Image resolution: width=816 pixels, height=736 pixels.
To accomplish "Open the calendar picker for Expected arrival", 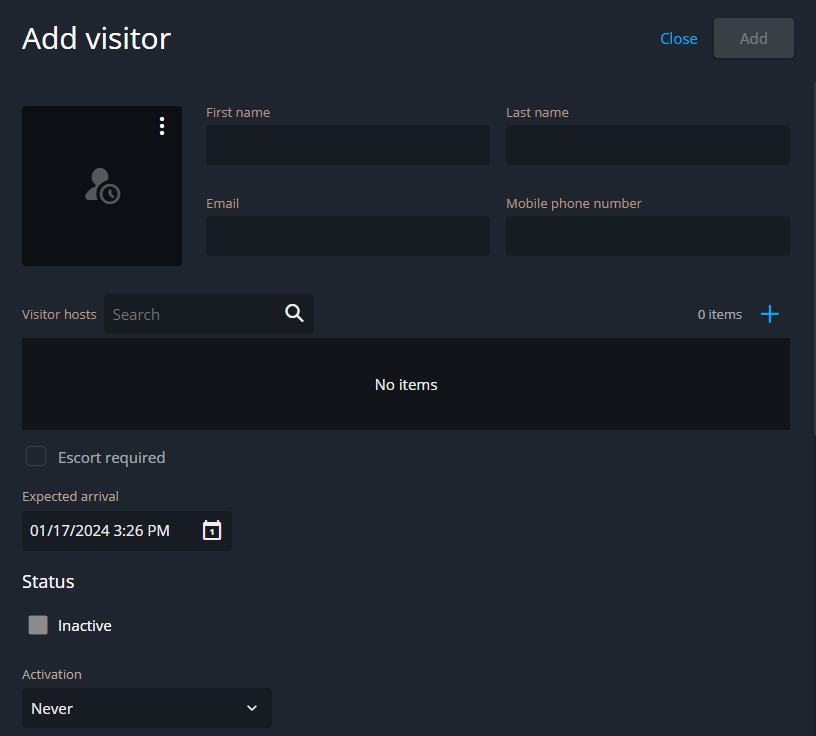I will (x=212, y=531).
